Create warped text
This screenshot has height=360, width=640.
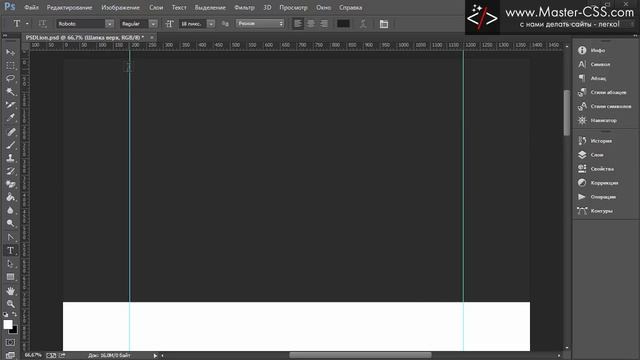coord(363,24)
